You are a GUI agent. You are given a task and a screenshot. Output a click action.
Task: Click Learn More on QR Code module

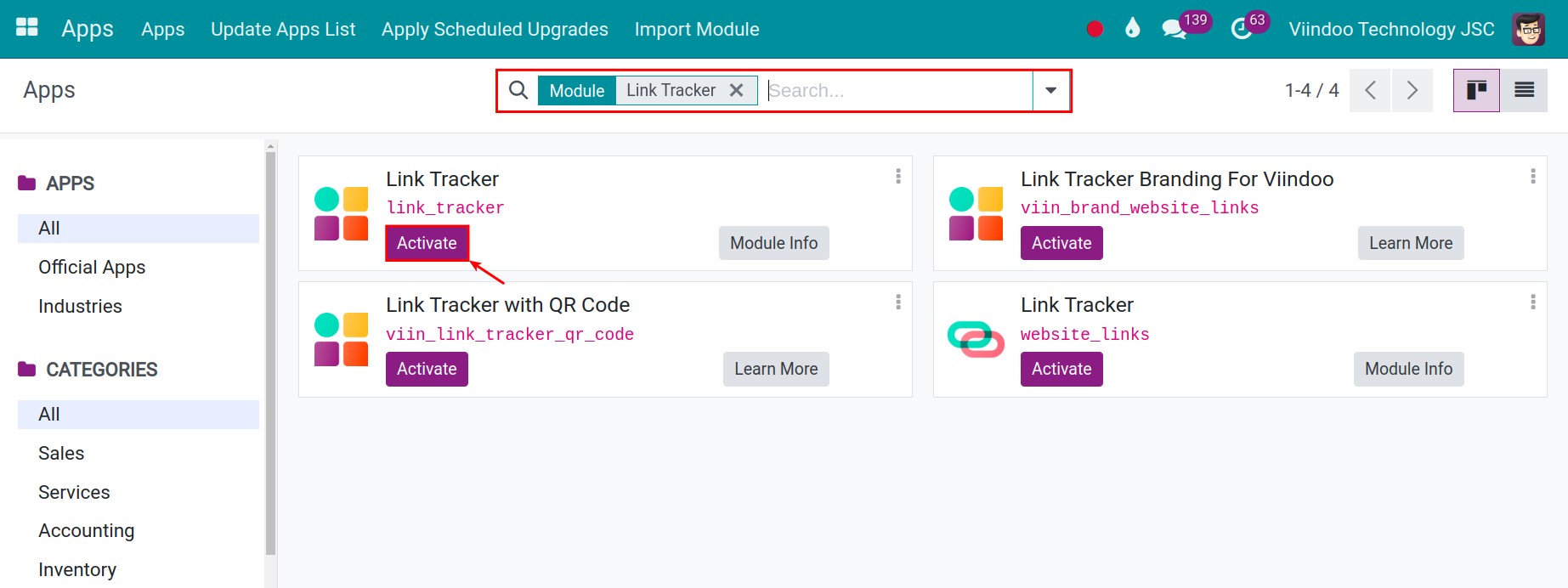(x=776, y=369)
